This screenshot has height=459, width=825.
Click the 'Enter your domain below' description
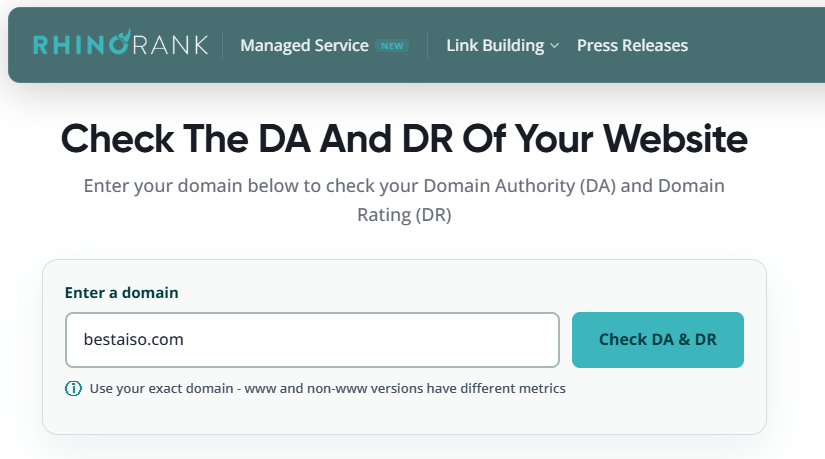(x=404, y=200)
